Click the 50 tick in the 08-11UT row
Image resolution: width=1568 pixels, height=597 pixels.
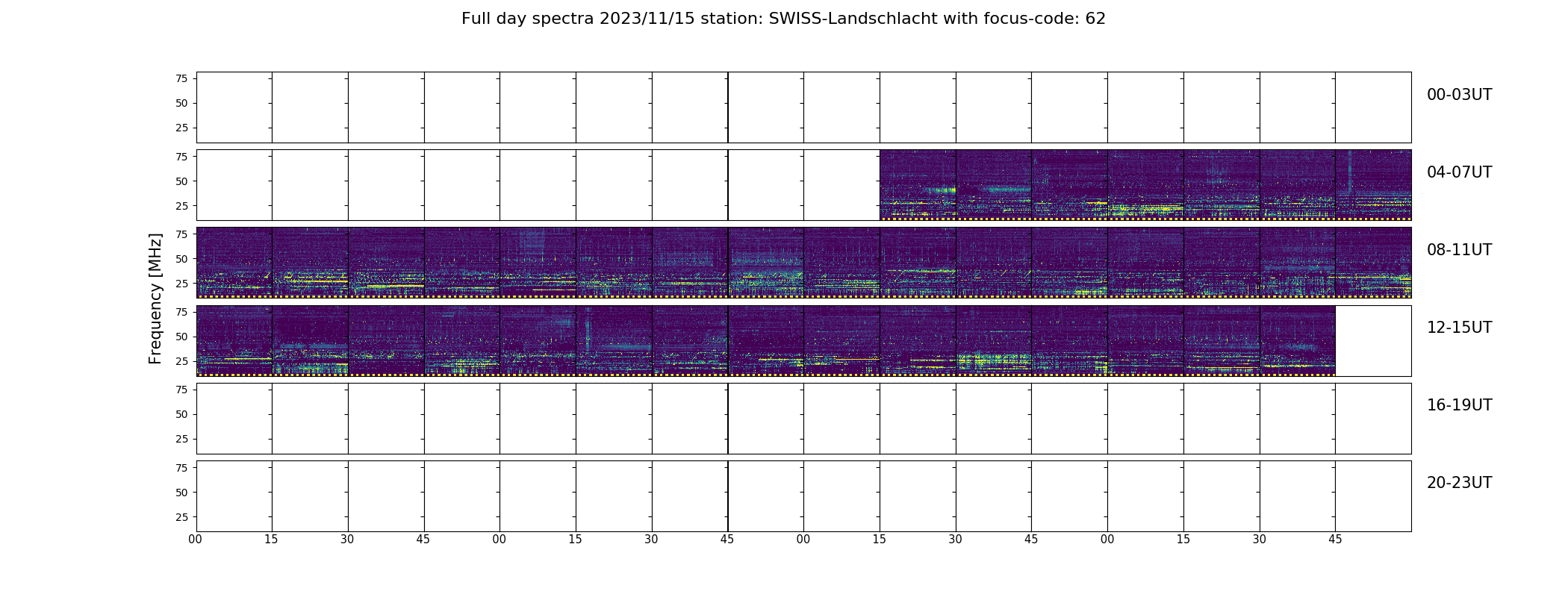(x=181, y=258)
